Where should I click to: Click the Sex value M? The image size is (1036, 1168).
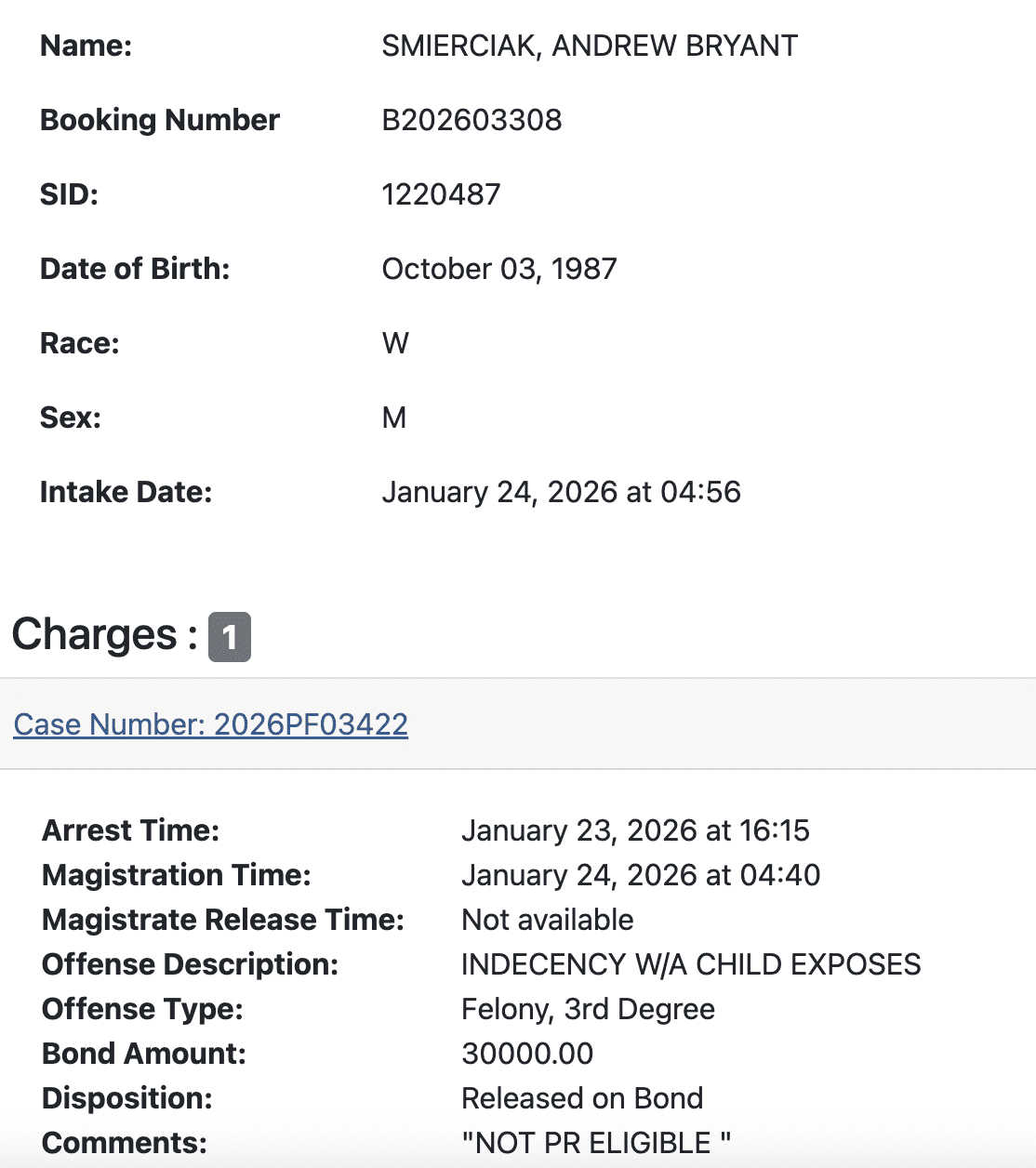coord(394,418)
